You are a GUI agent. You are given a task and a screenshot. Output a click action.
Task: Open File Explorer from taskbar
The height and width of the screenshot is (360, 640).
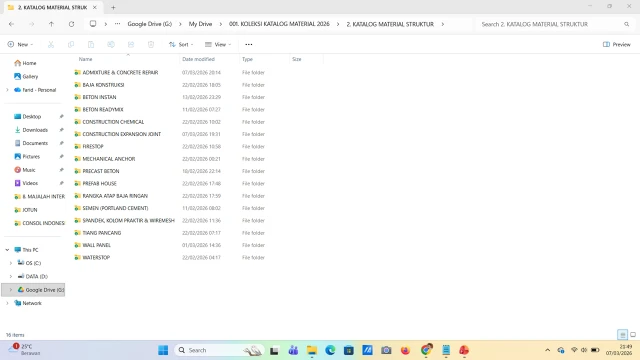click(x=312, y=350)
